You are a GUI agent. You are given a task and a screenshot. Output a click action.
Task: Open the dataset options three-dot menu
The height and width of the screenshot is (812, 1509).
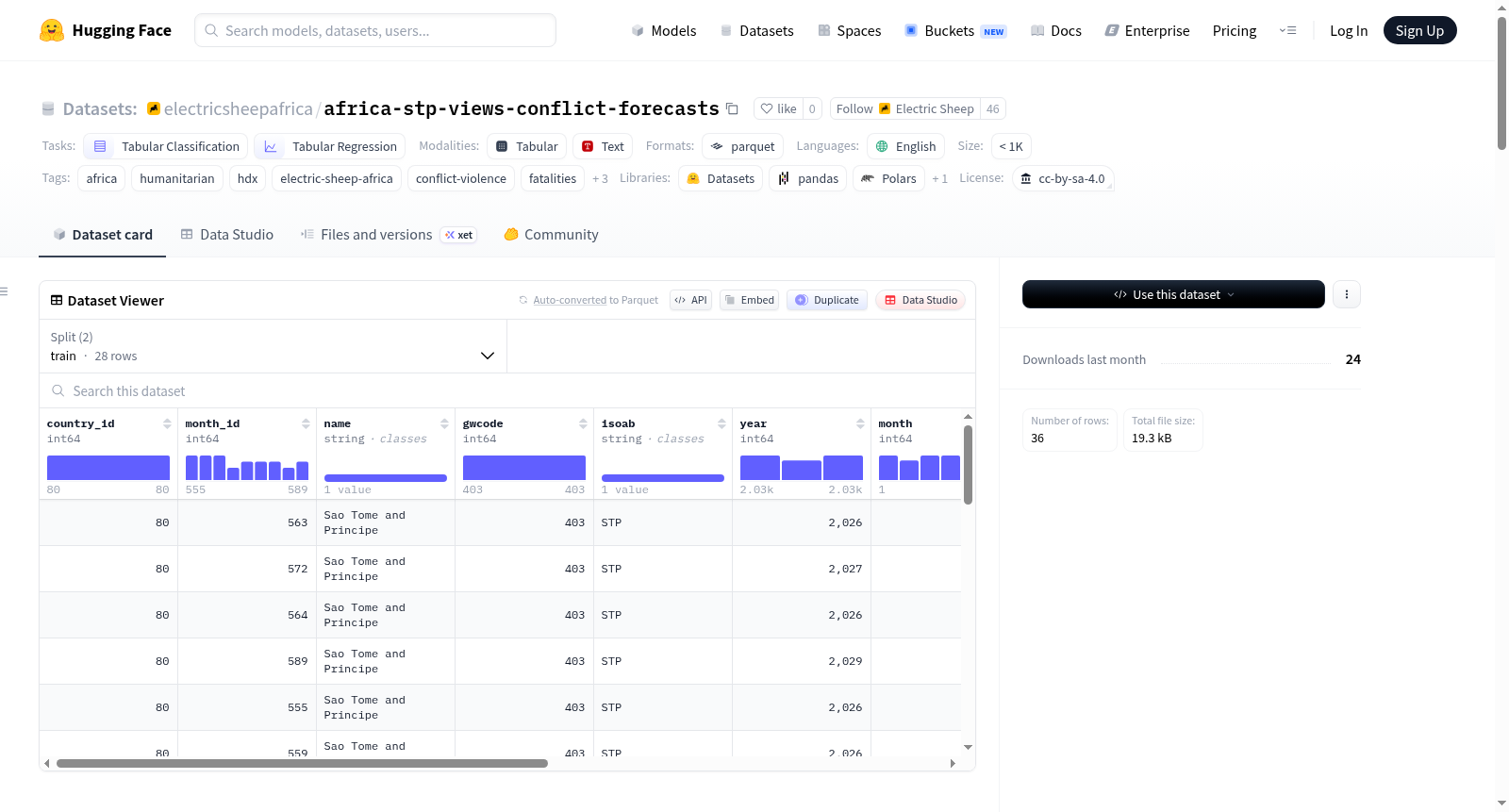click(x=1347, y=294)
